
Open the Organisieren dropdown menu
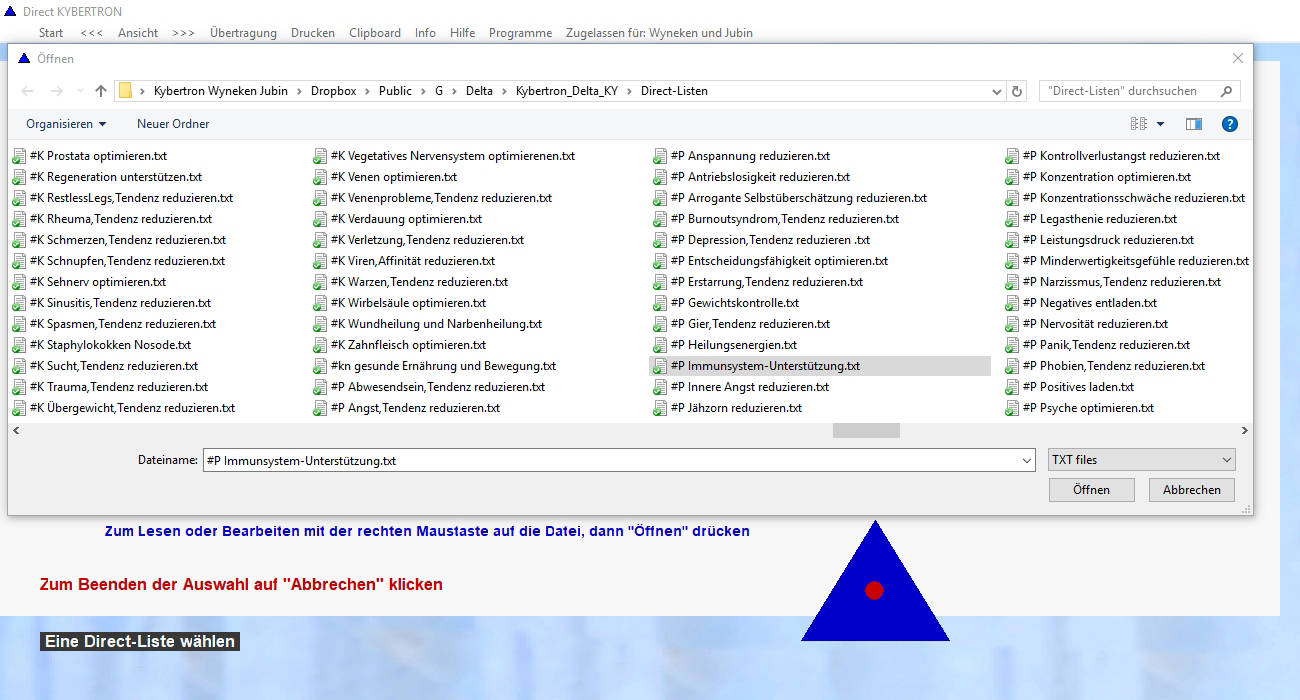pyautogui.click(x=66, y=124)
